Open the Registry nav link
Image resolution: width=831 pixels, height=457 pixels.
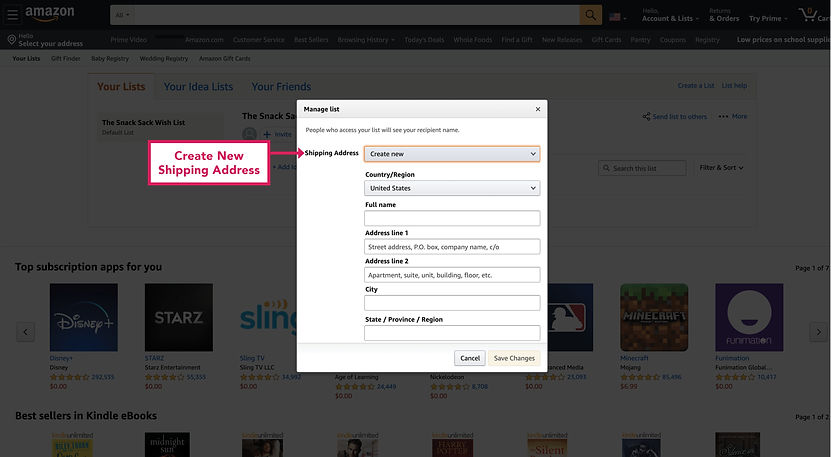pyautogui.click(x=707, y=40)
